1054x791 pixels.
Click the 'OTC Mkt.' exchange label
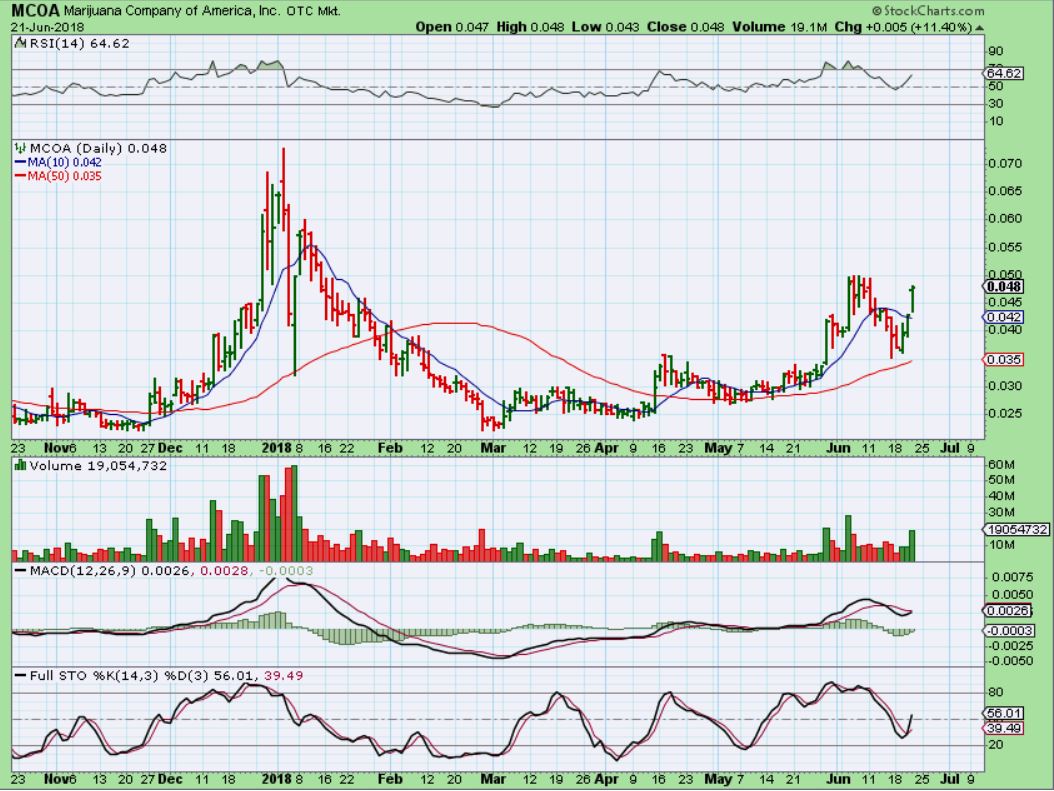313,11
